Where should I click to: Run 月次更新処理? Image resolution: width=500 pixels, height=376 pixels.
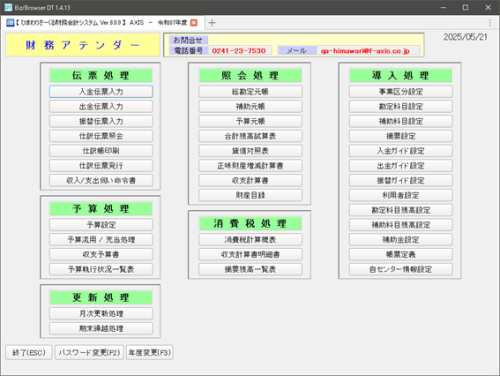[101, 314]
